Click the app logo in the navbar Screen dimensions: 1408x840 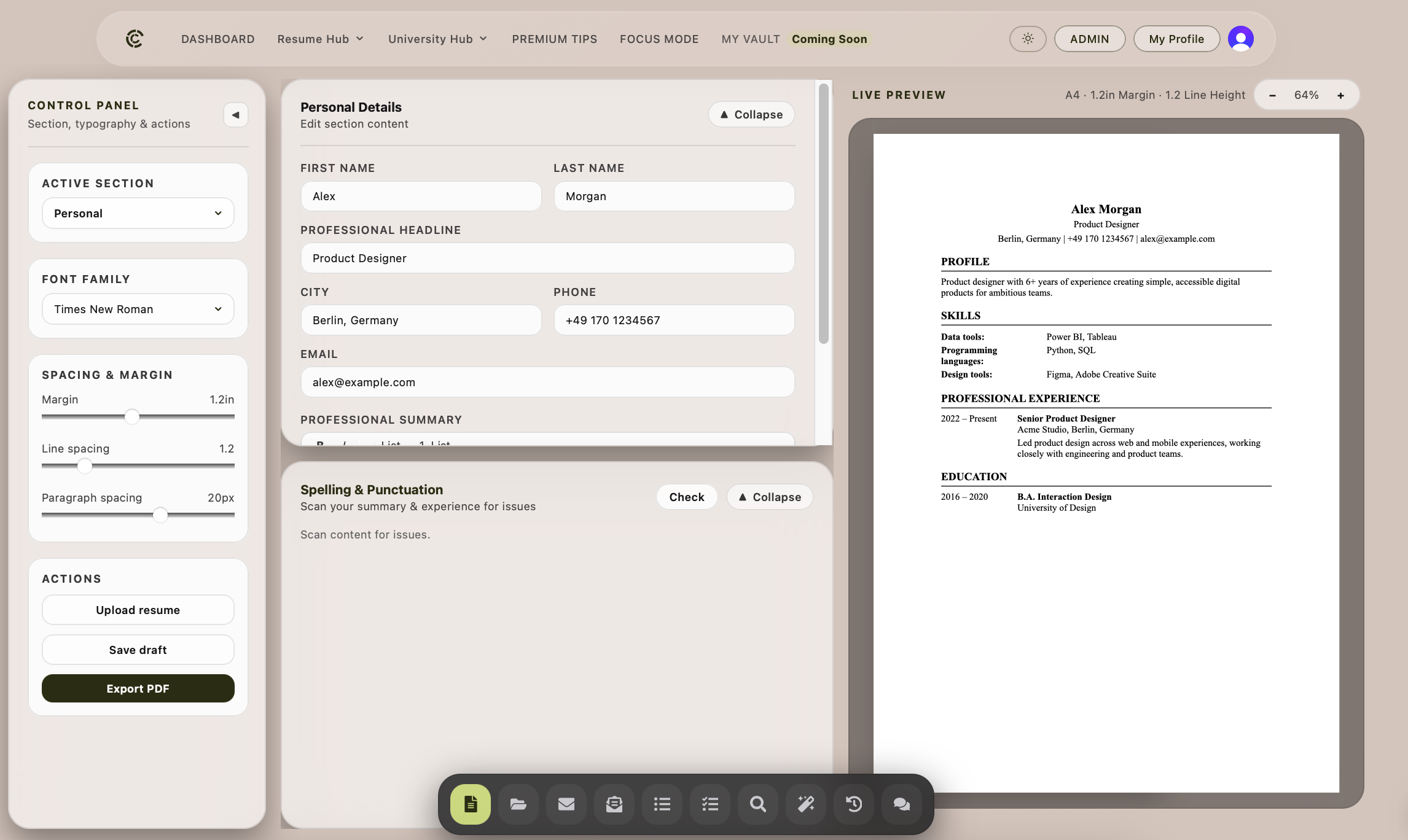pos(135,39)
